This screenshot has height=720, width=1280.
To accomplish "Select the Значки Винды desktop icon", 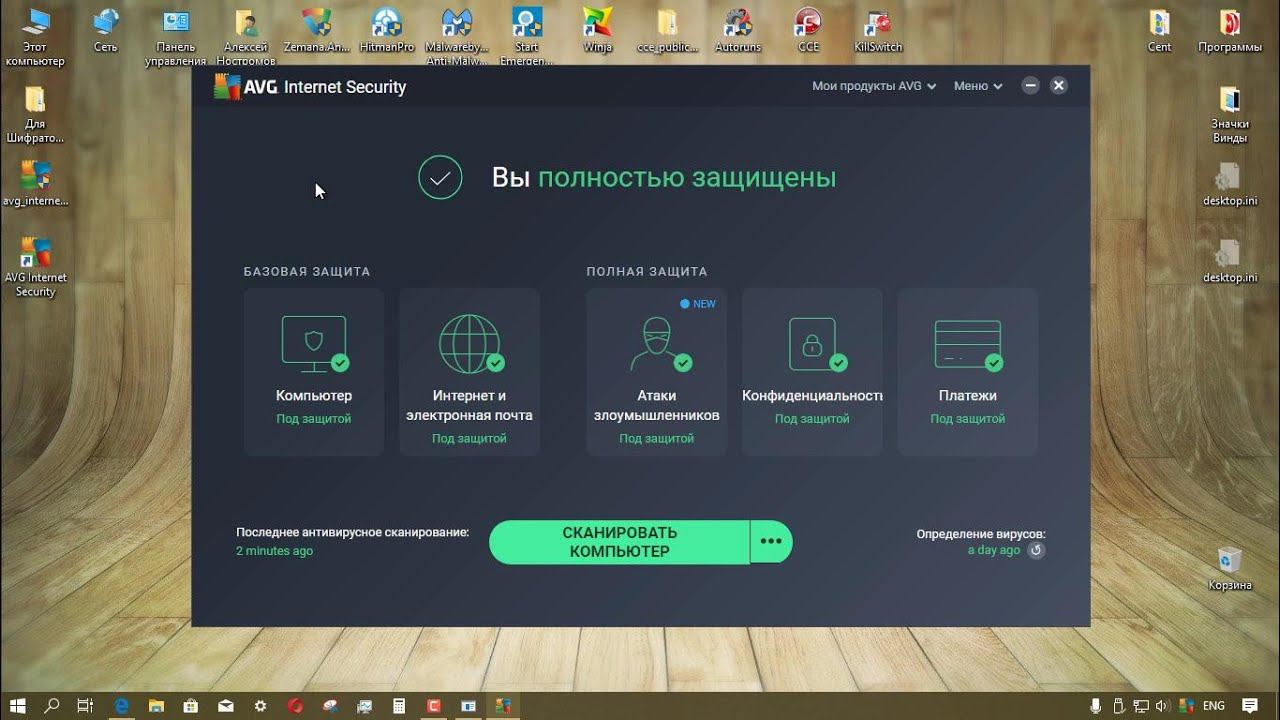I will [x=1230, y=114].
